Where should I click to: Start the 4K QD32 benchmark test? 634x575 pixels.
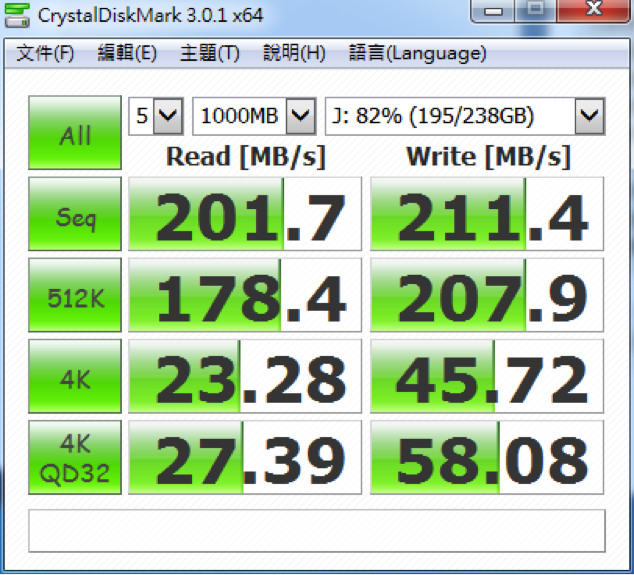pyautogui.click(x=75, y=457)
